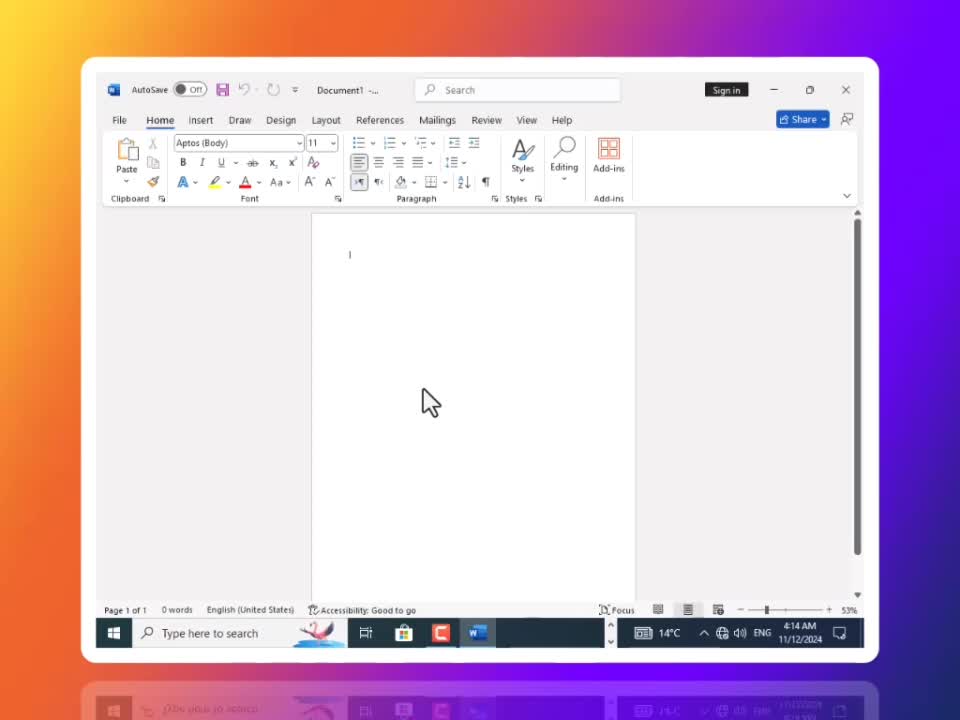The width and height of the screenshot is (960, 720).
Task: Switch to the Draw tab
Action: pos(240,120)
